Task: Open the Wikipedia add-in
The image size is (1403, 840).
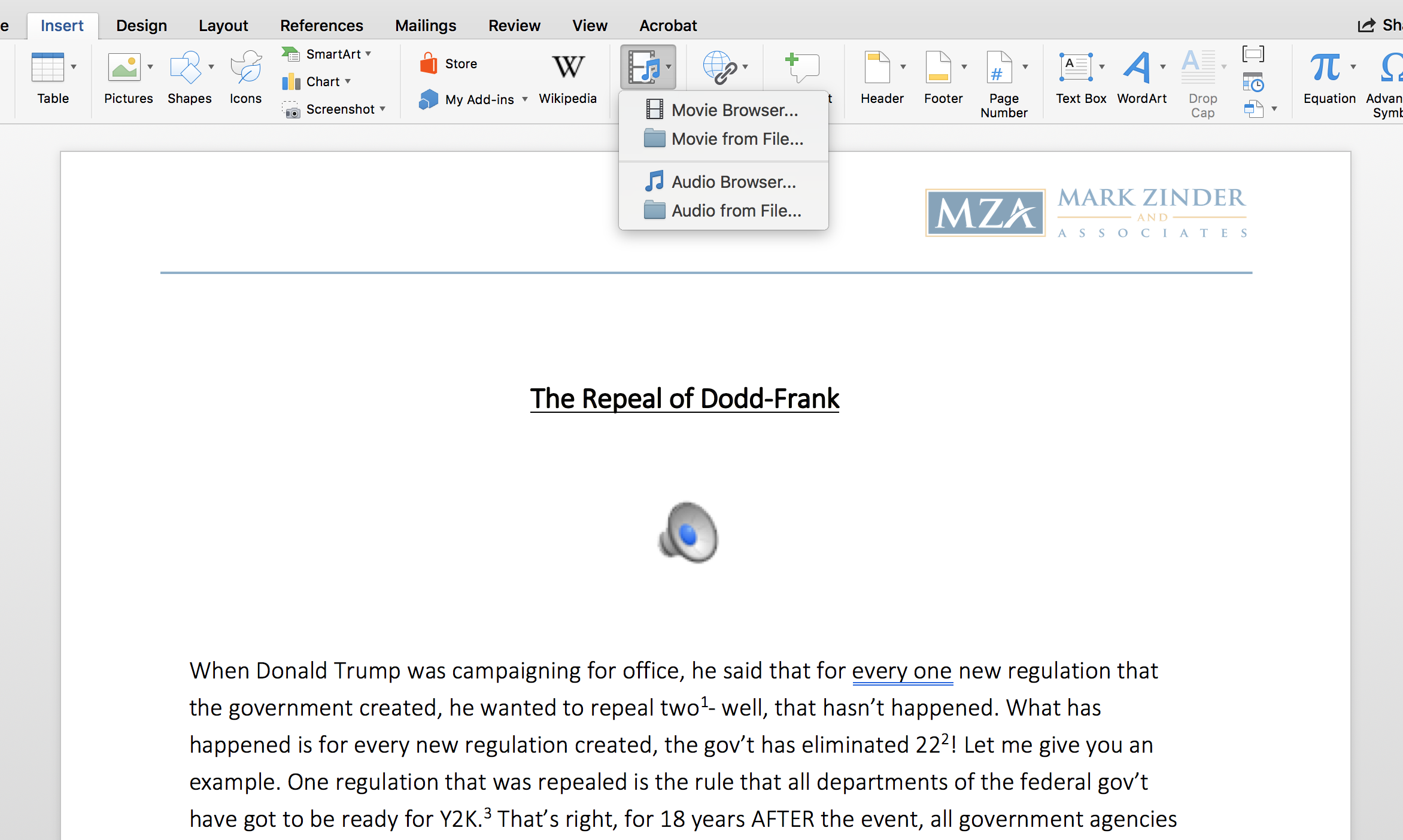Action: pos(567,78)
